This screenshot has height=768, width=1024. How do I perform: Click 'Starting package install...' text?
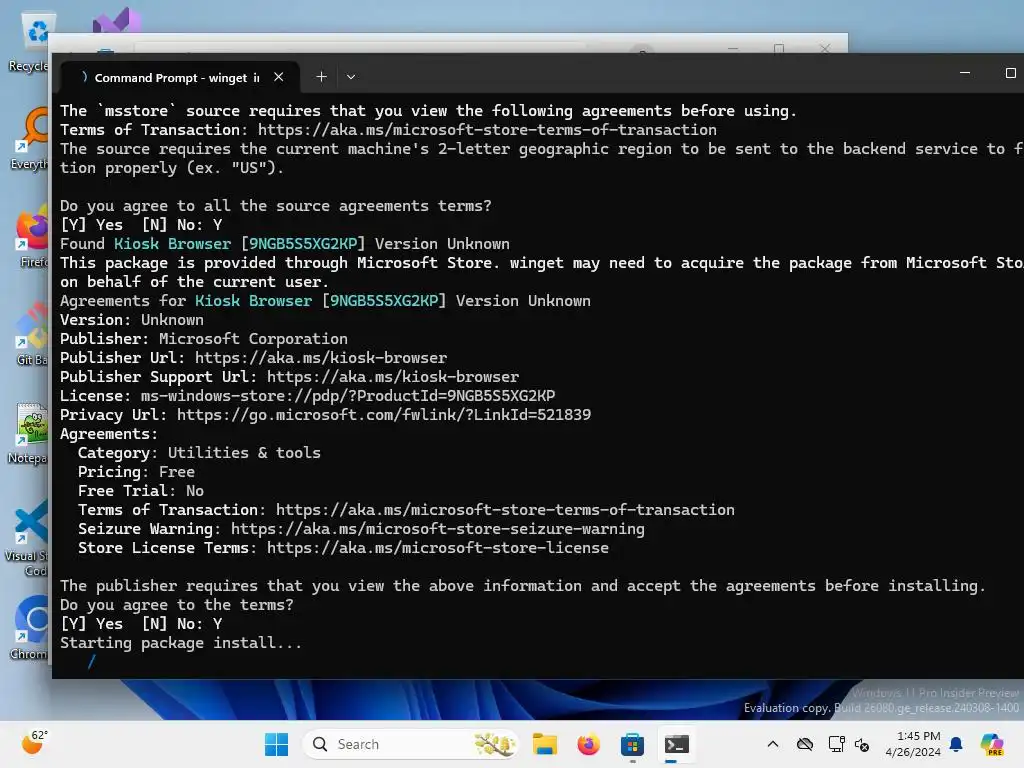[x=181, y=643]
